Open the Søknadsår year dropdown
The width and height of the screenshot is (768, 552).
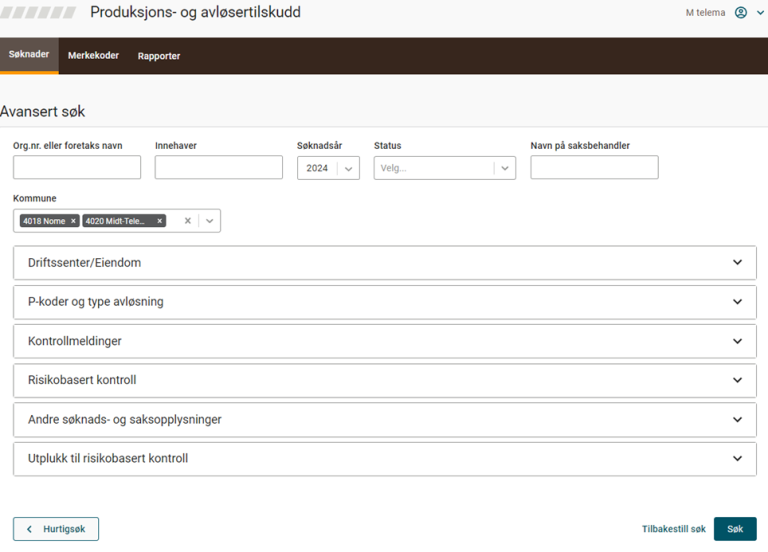click(x=349, y=168)
